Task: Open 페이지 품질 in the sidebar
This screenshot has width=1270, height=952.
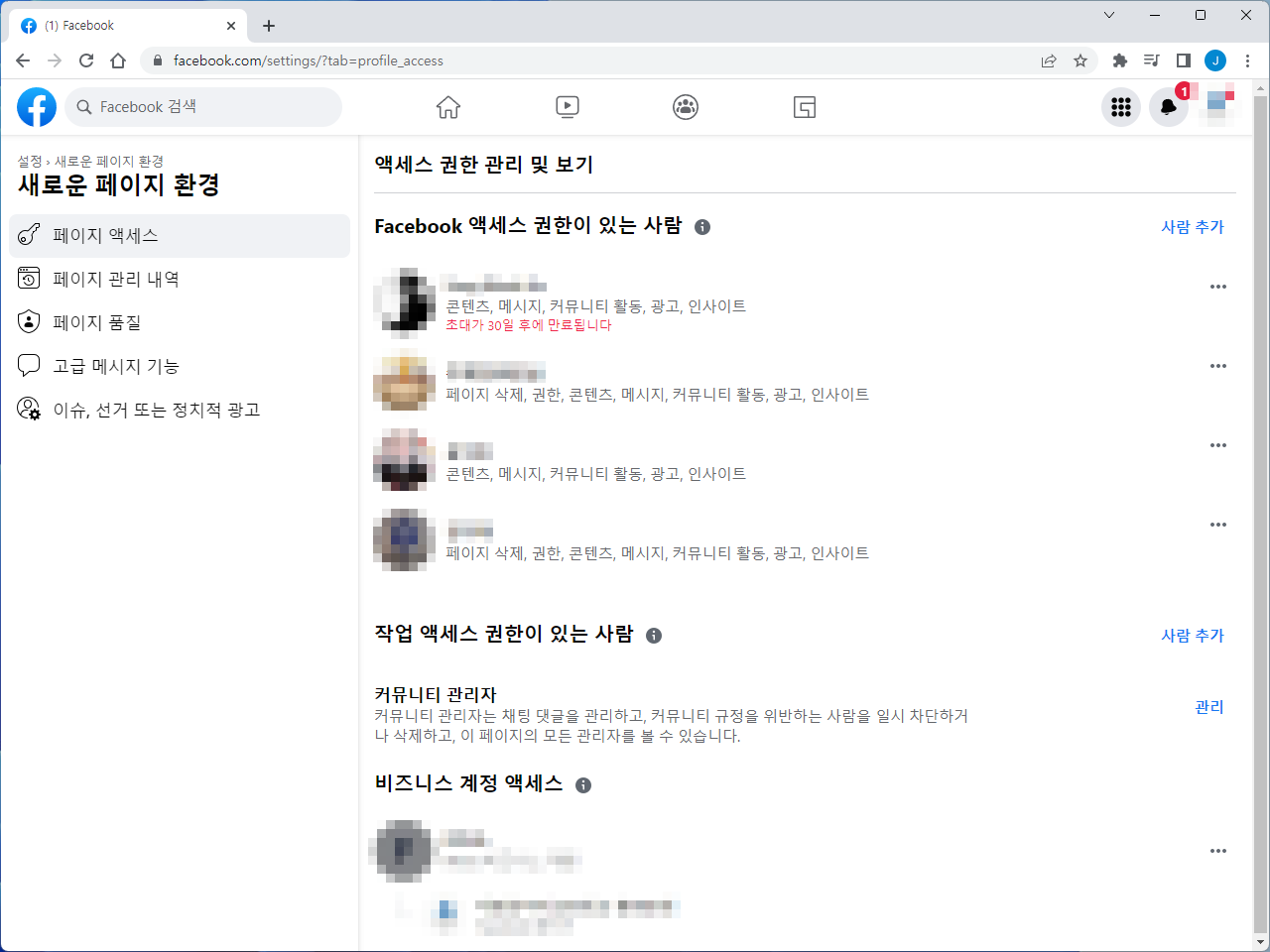Action: 180,323
